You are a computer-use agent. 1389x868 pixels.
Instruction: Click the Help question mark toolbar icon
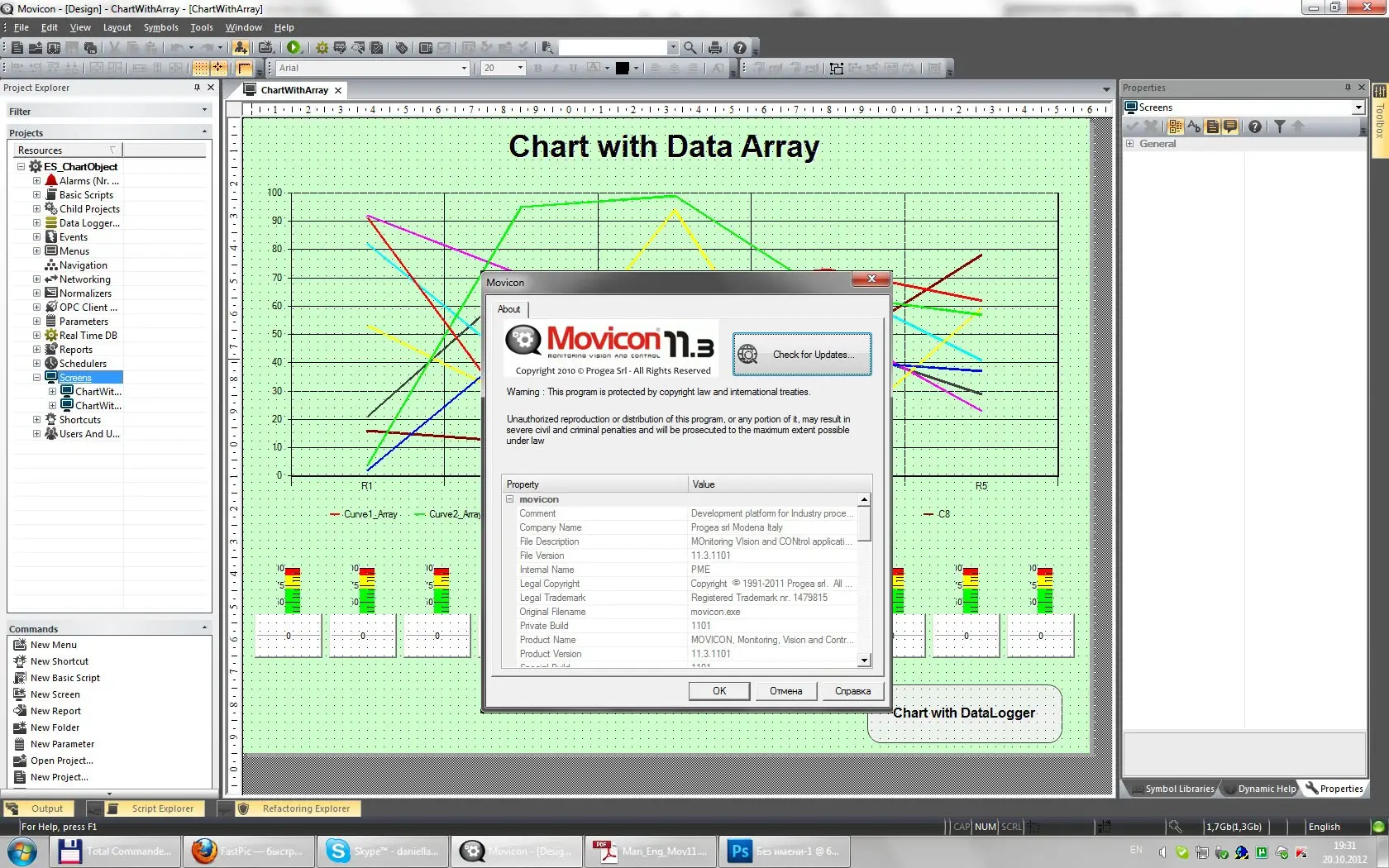click(x=740, y=48)
